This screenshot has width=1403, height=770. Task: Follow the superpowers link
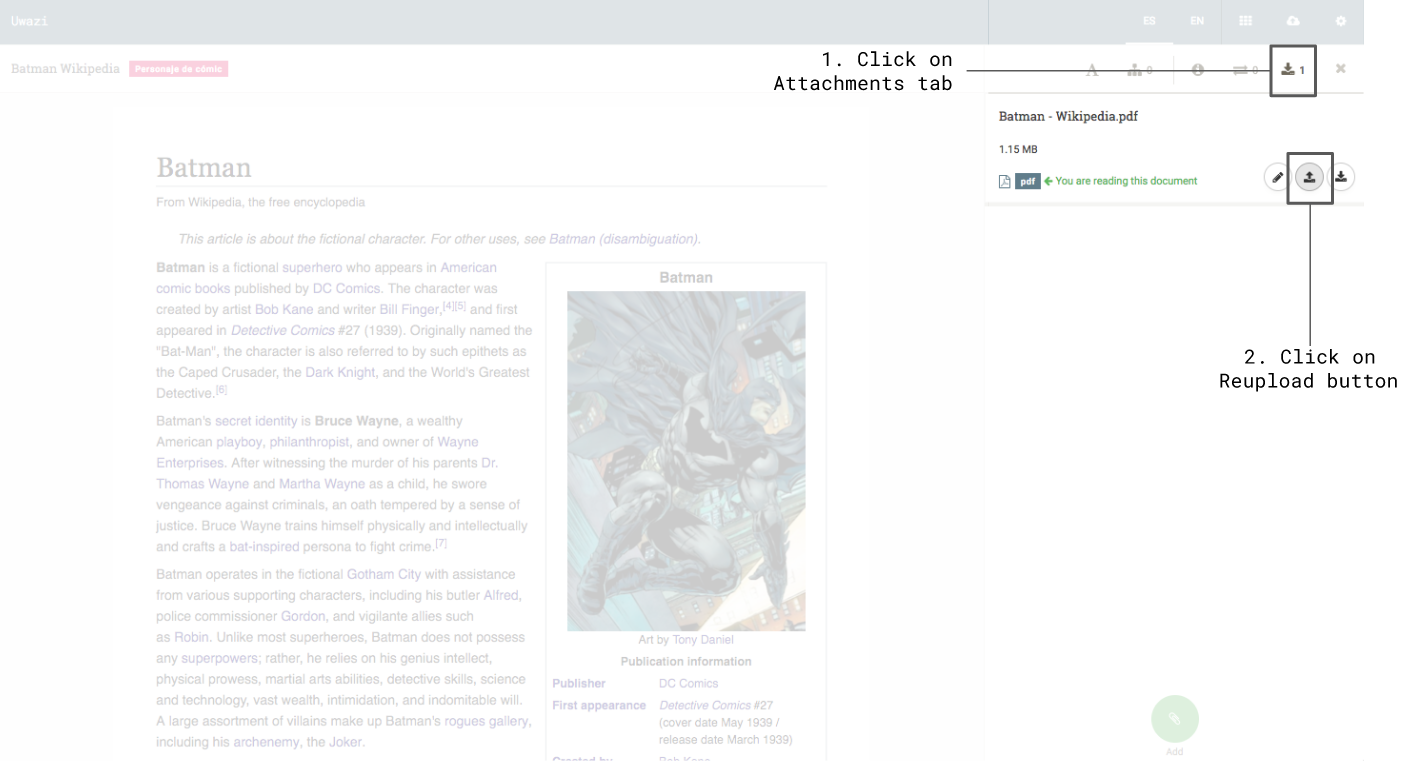pos(217,658)
